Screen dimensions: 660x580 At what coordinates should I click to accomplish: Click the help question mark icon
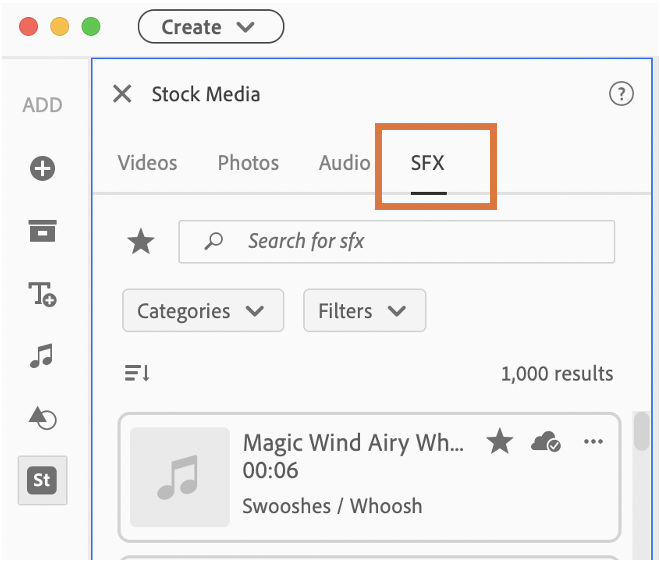[621, 94]
